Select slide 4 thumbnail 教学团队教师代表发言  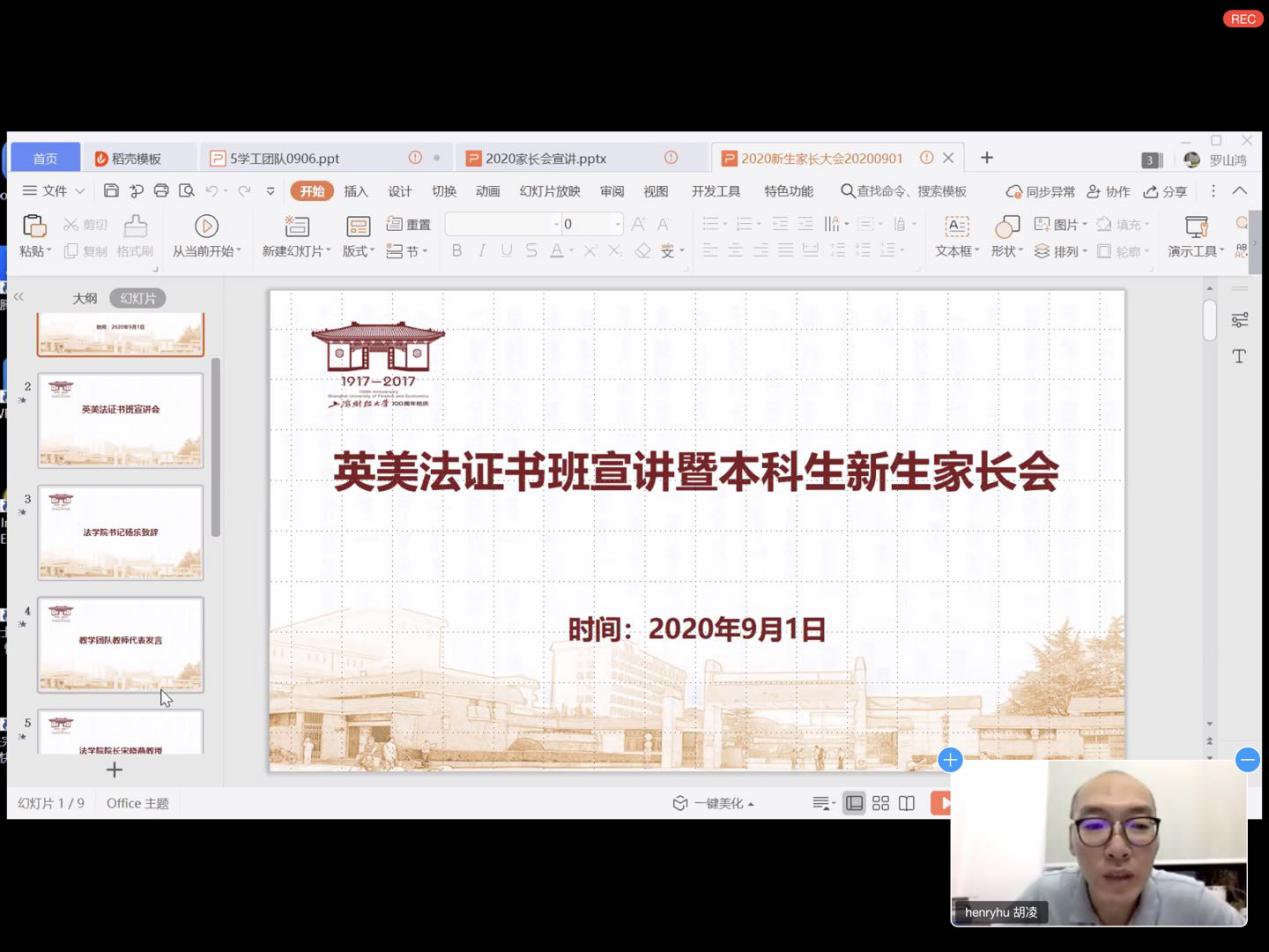tap(121, 644)
